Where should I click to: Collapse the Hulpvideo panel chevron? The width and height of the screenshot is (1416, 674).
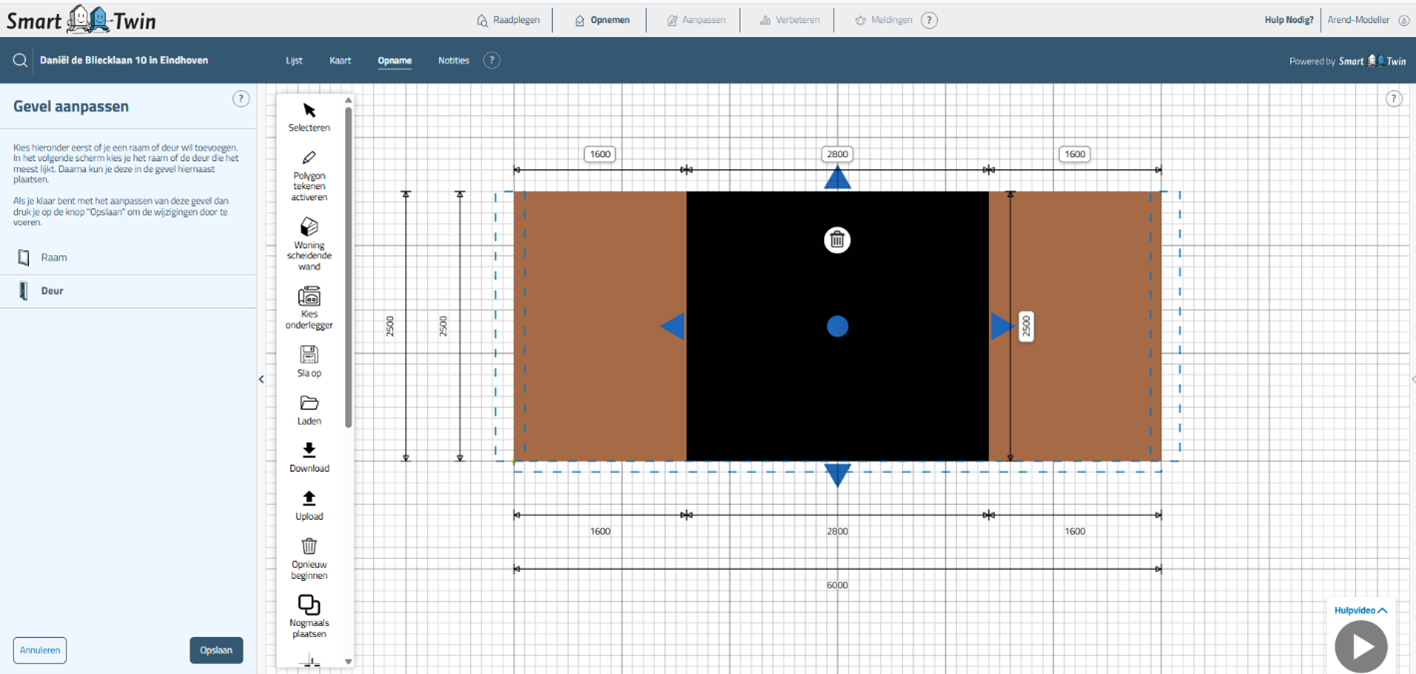(1383, 610)
